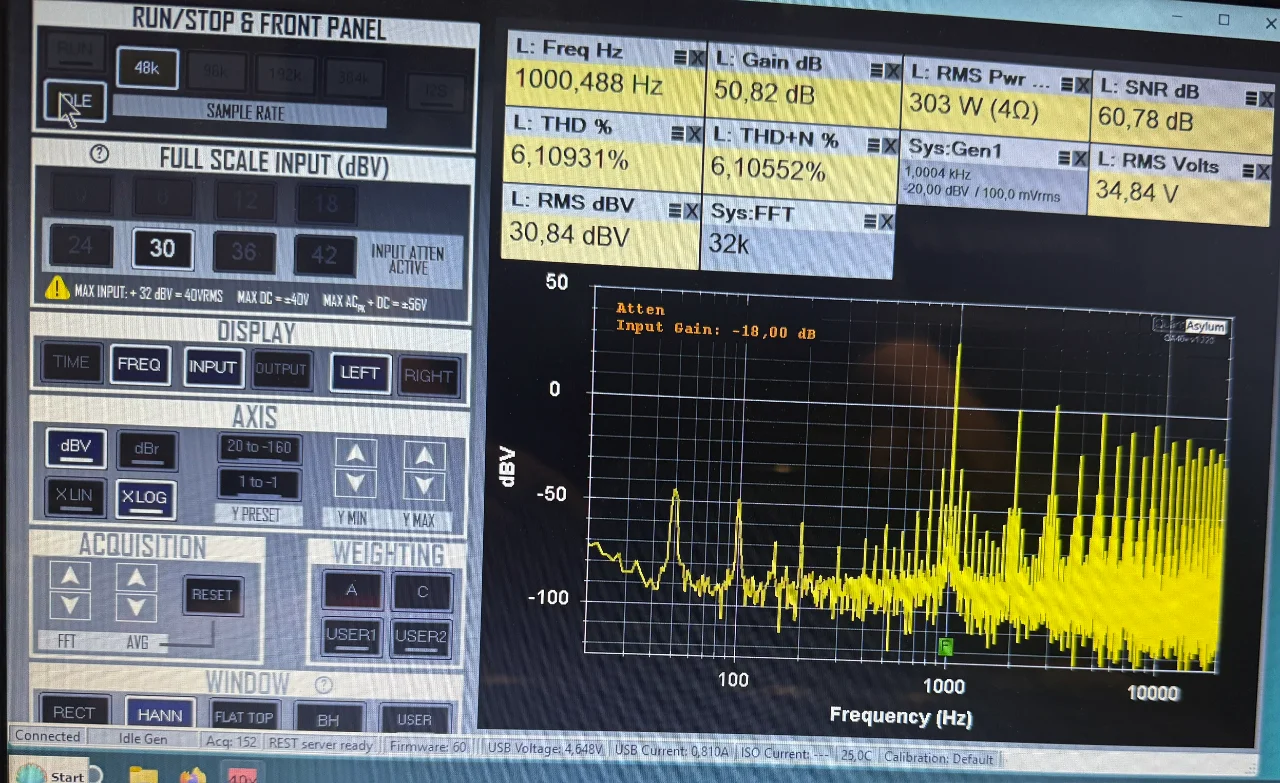The image size is (1280, 783).
Task: Select XLOG frequency axis
Action: click(x=146, y=497)
